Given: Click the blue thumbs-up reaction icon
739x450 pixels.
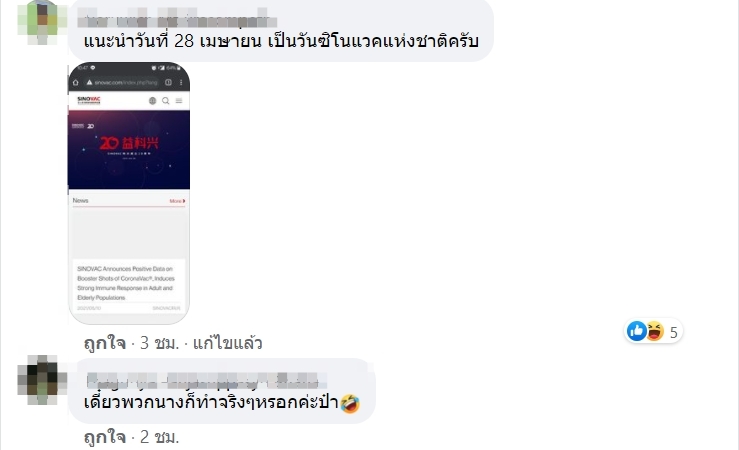Looking at the screenshot, I should click(x=636, y=331).
